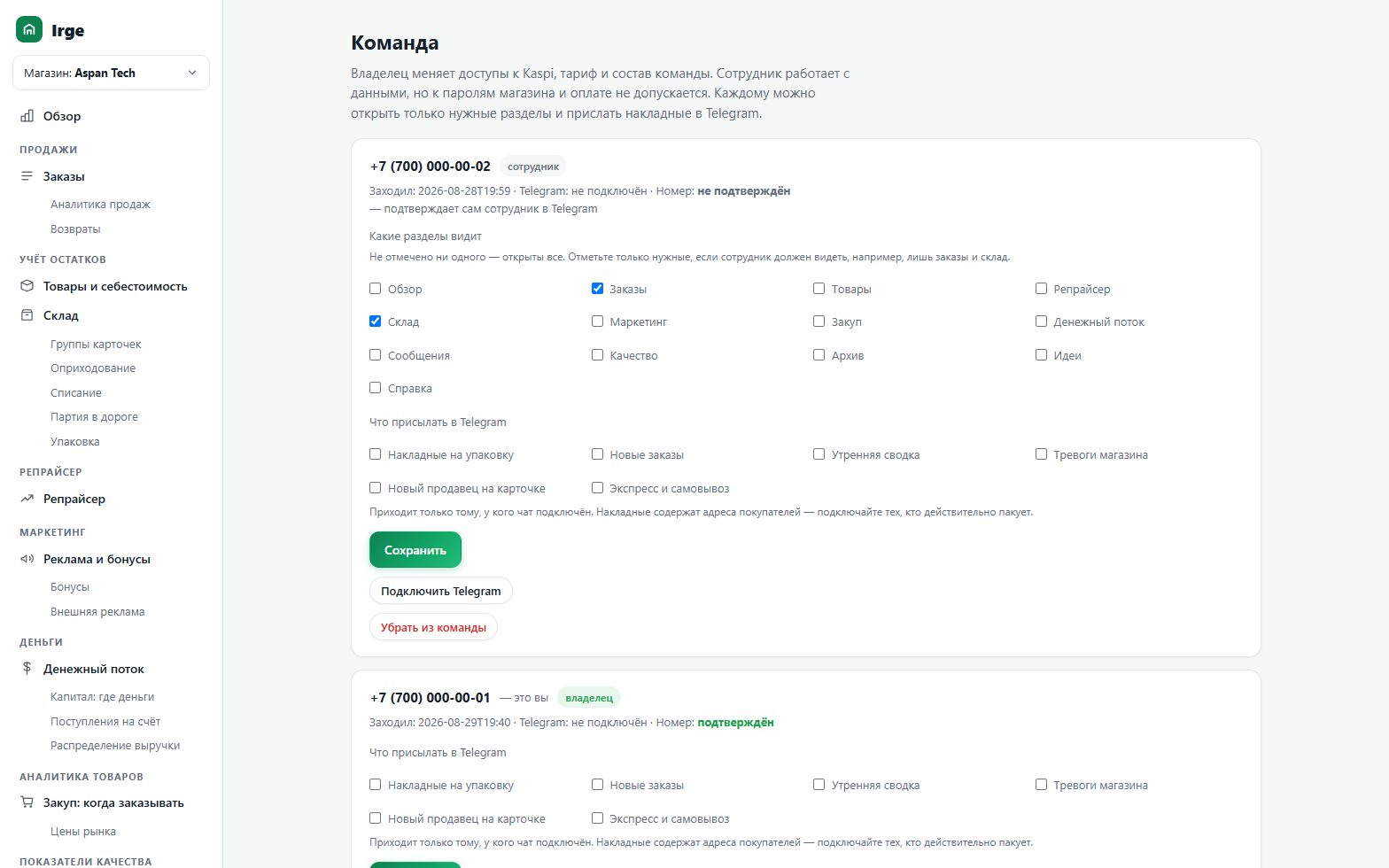
Task: Select Упаковка in the sidebar
Action: (x=75, y=442)
